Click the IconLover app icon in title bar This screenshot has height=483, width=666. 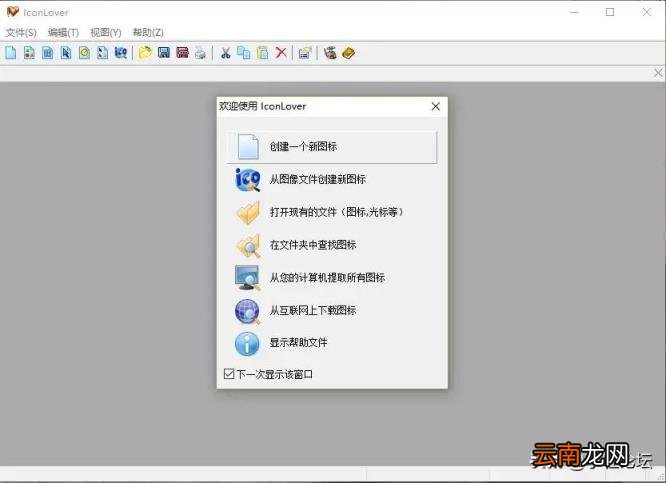(x=13, y=11)
